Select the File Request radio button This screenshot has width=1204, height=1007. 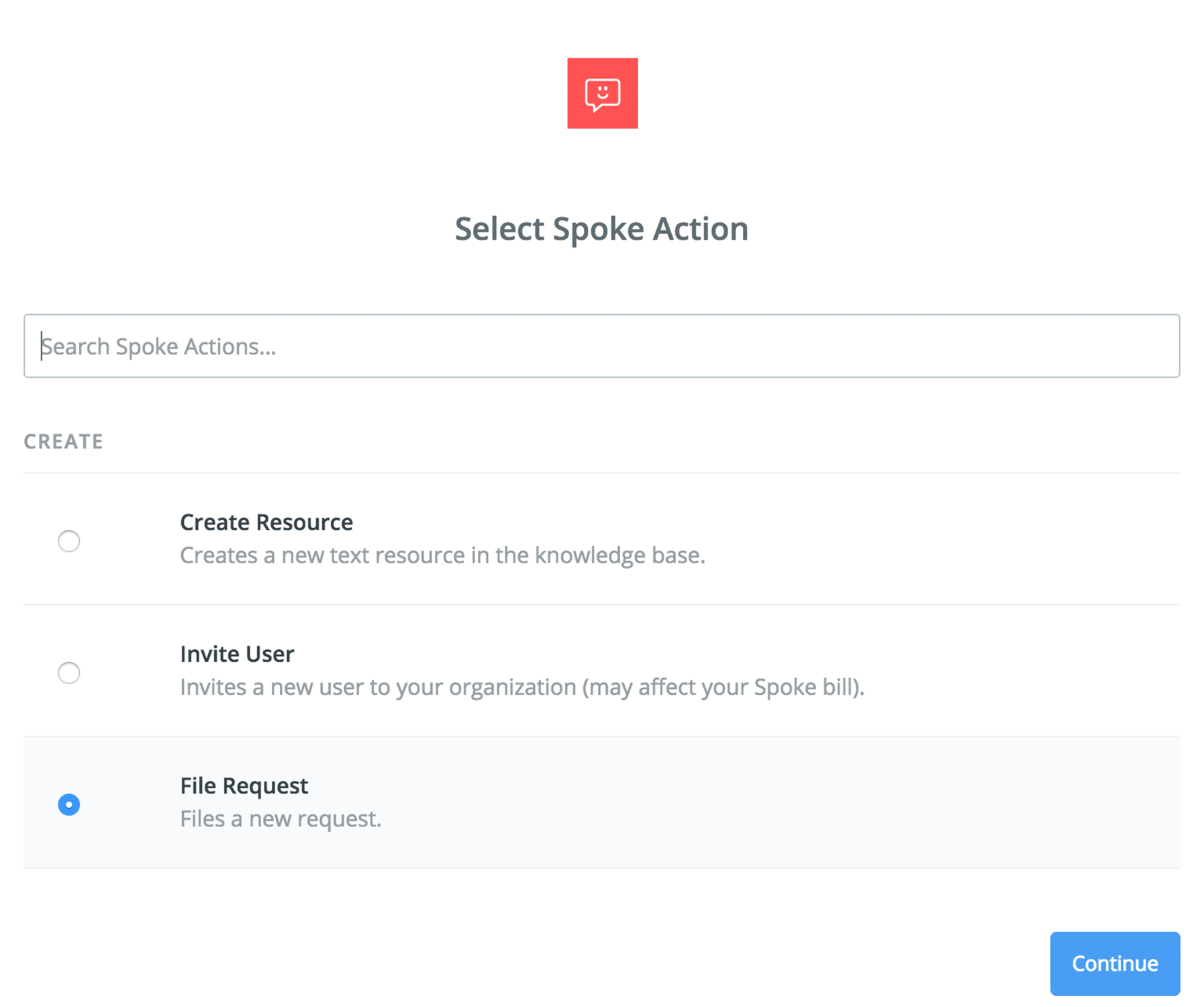68,804
